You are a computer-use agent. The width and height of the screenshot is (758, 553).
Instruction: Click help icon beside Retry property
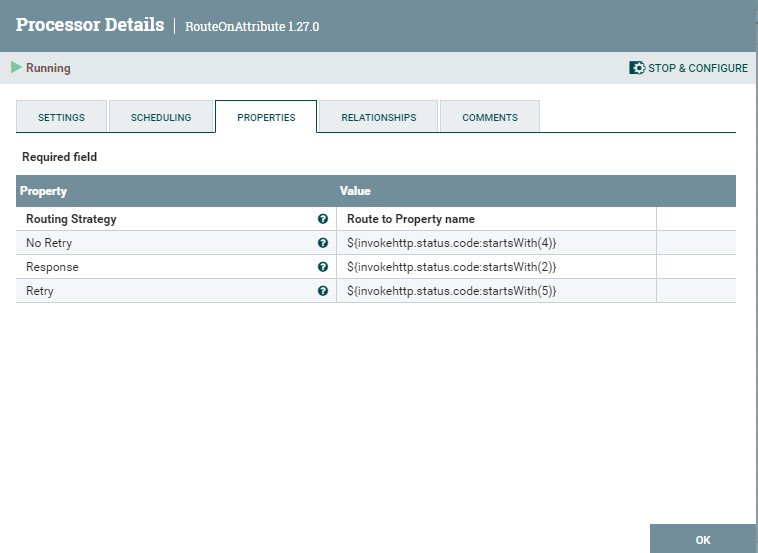323,291
